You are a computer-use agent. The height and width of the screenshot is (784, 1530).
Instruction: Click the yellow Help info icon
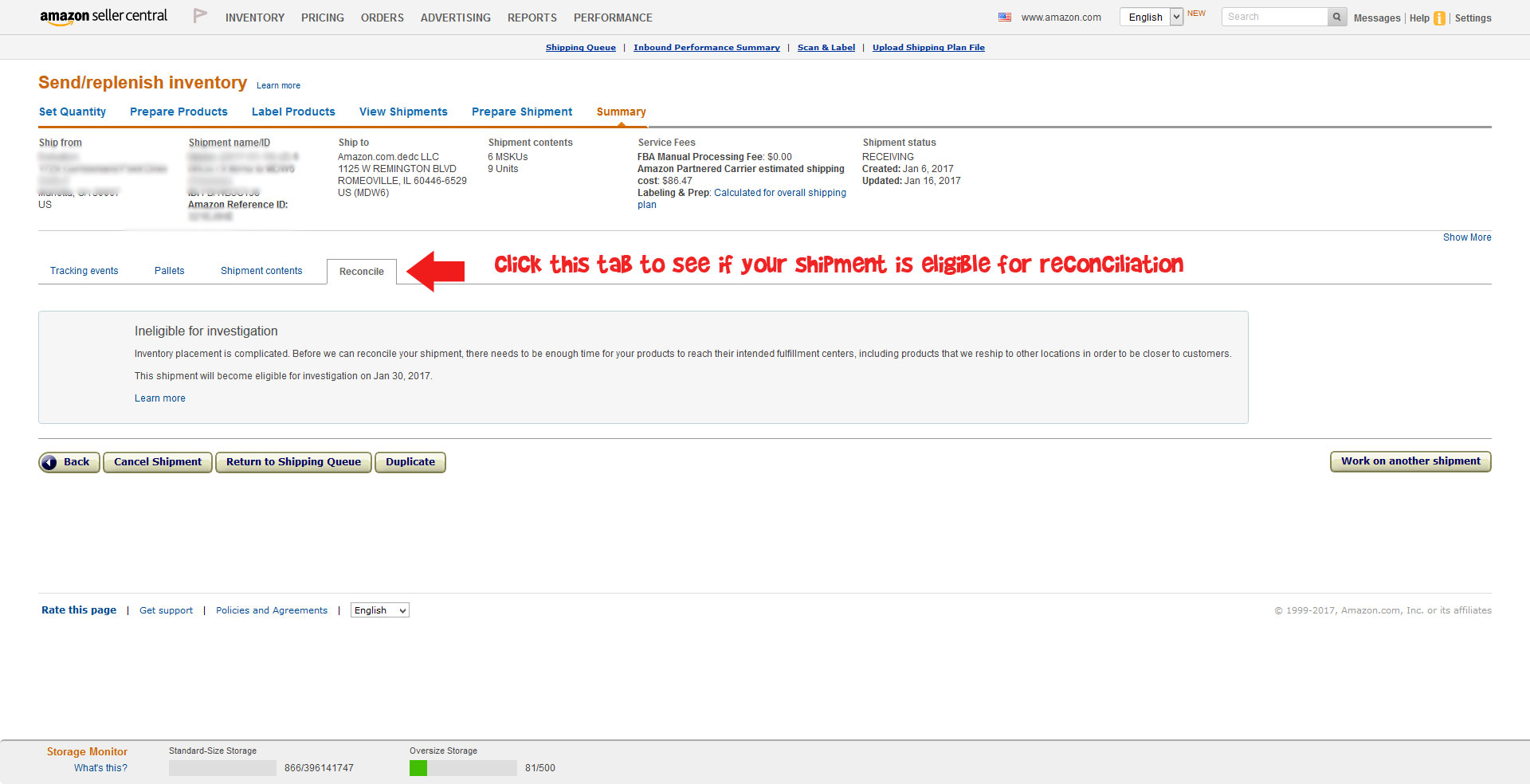(1439, 18)
